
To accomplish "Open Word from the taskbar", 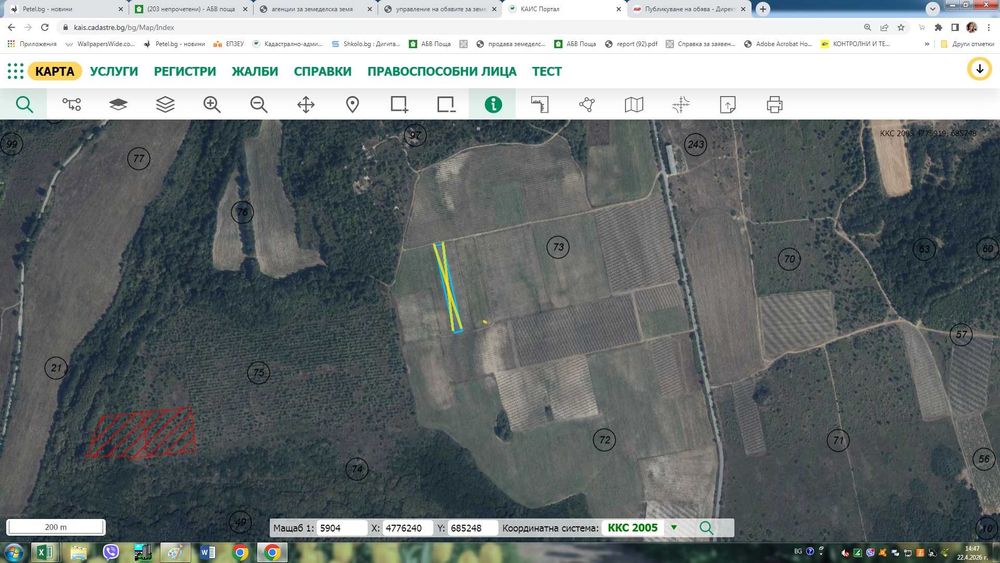I will pos(208,552).
